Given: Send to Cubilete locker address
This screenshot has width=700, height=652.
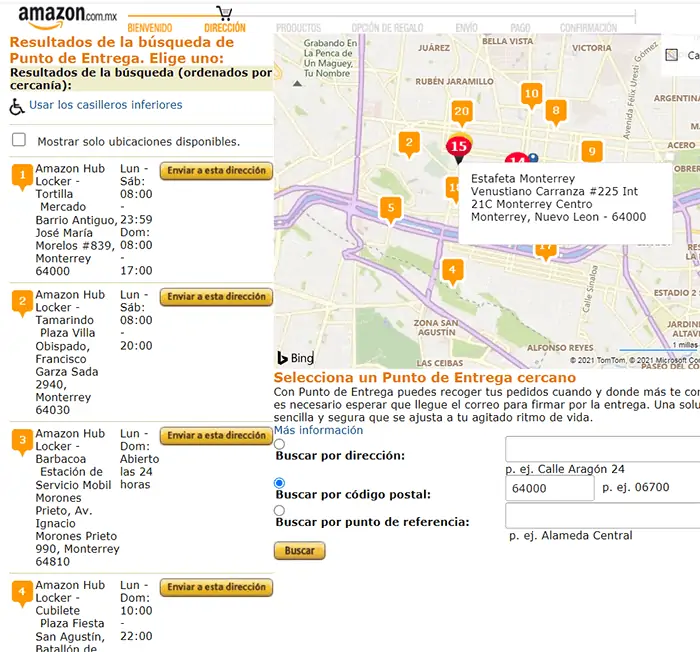Looking at the screenshot, I should pos(217,587).
